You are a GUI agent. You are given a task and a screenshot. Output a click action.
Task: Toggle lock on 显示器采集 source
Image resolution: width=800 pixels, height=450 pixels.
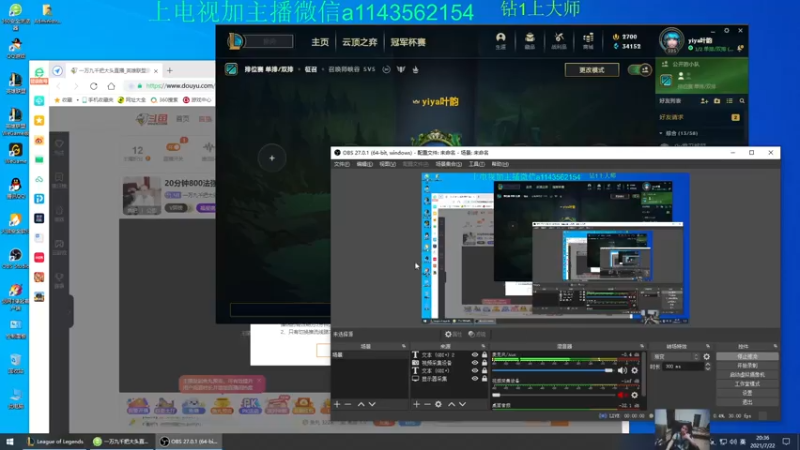(484, 379)
